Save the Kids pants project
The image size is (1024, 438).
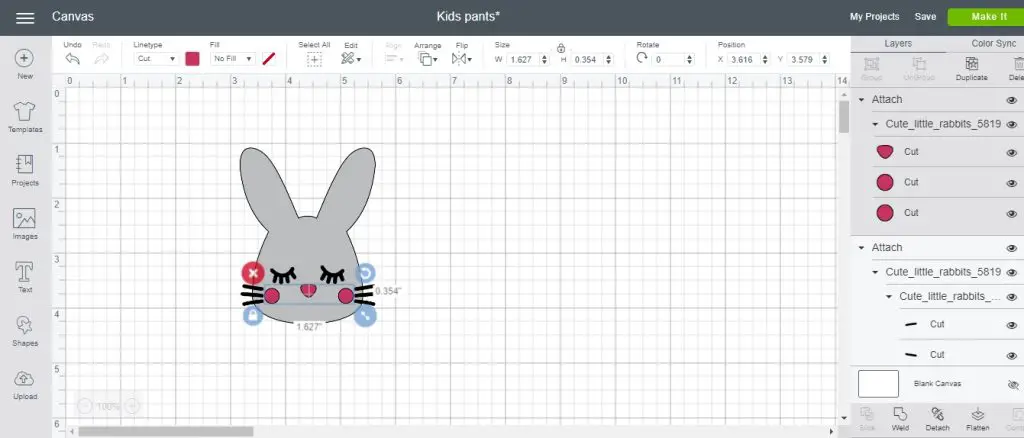pyautogui.click(x=925, y=17)
